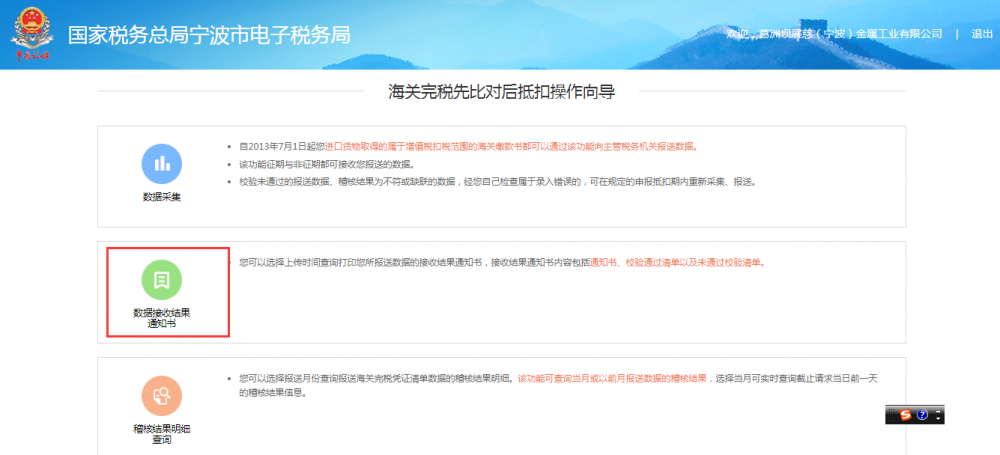Open the blue 数据采集 chart icon

click(162, 164)
